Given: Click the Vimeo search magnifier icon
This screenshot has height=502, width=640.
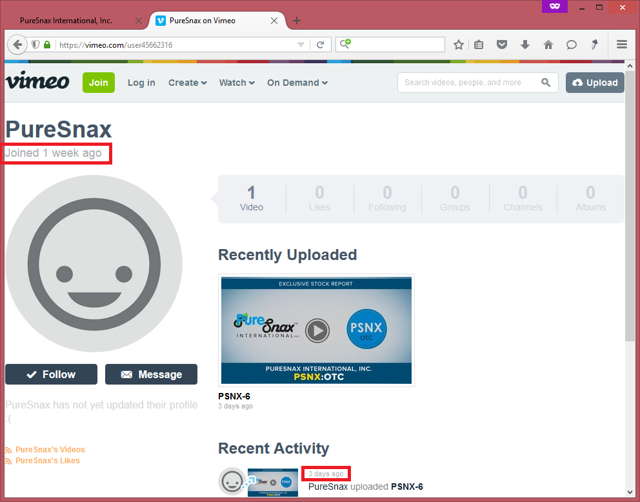Looking at the screenshot, I should click(x=546, y=82).
